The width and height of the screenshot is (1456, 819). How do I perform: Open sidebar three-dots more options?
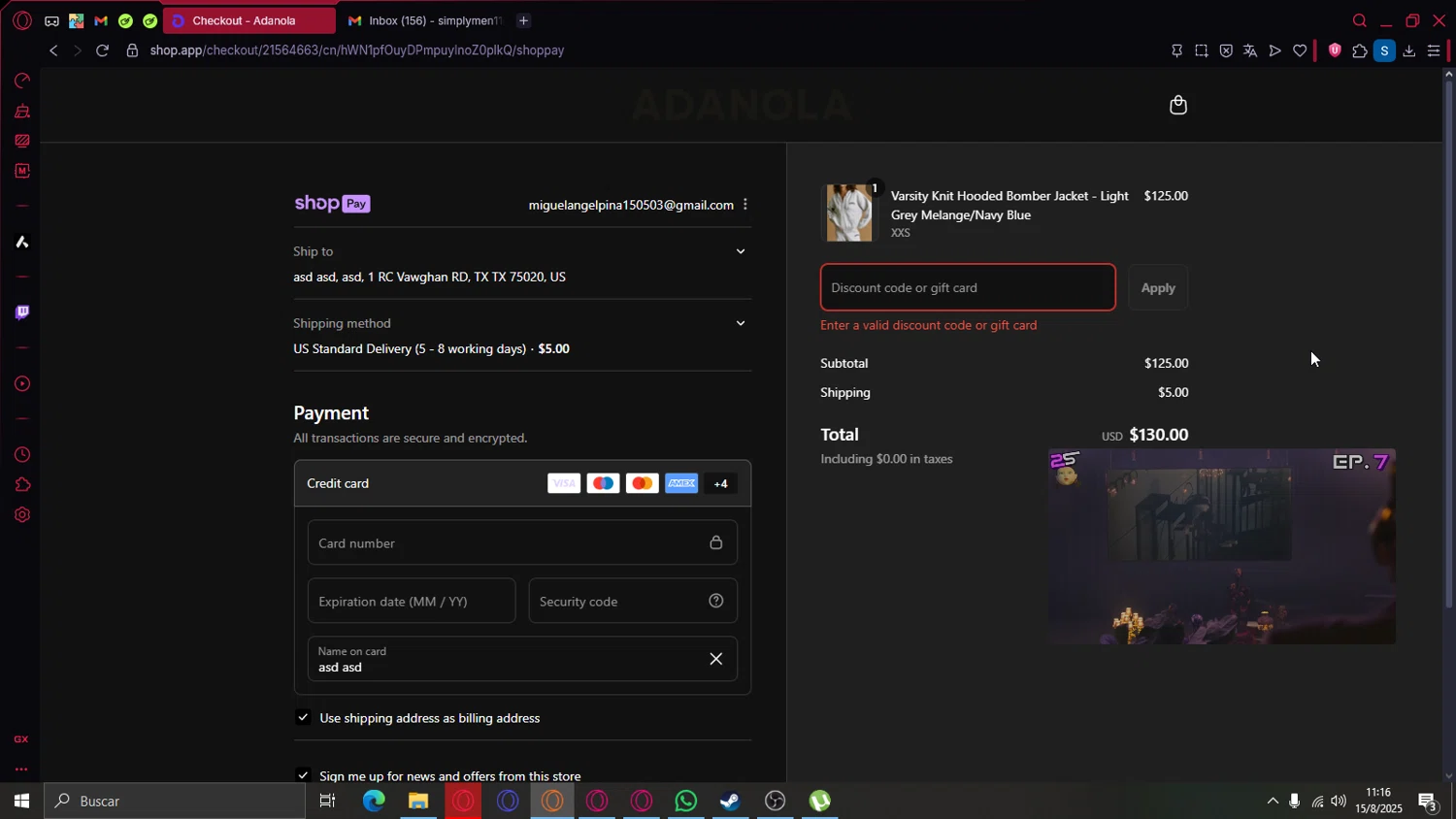tap(21, 770)
